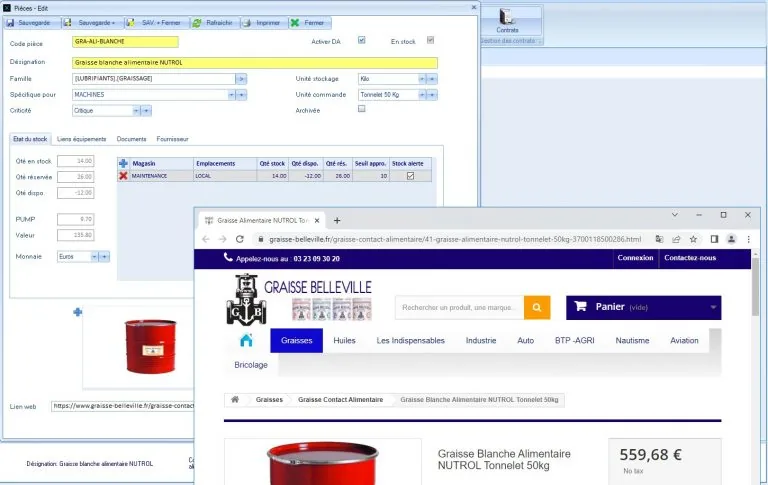Screen dimensions: 768x485
Task: Click the Sauvegarde toolbar button
Action: [30, 23]
